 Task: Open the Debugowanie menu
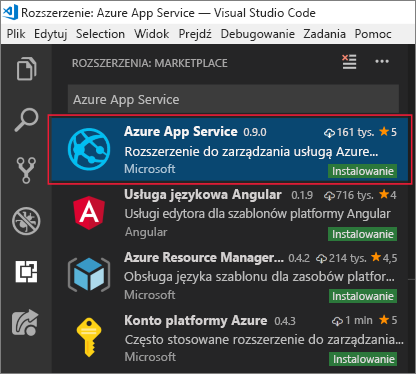click(x=258, y=34)
